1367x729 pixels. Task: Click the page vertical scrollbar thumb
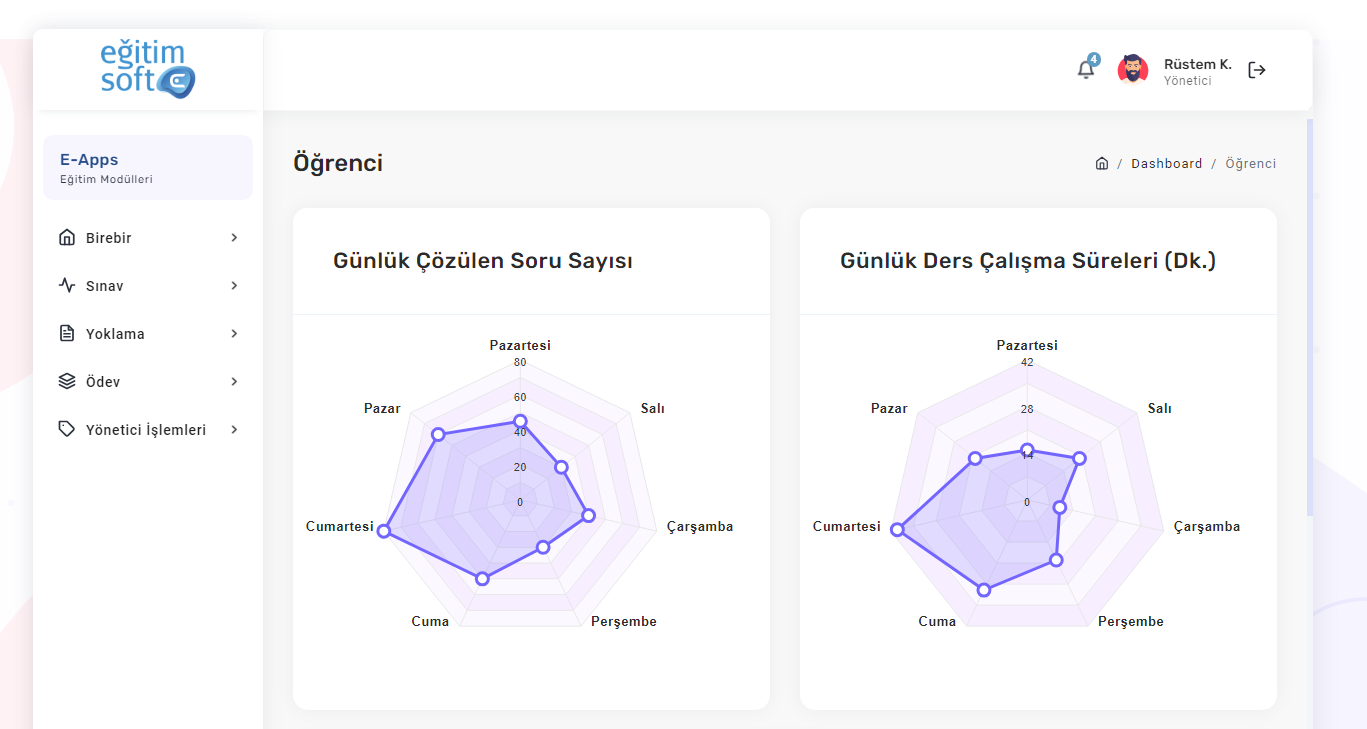[x=1310, y=318]
